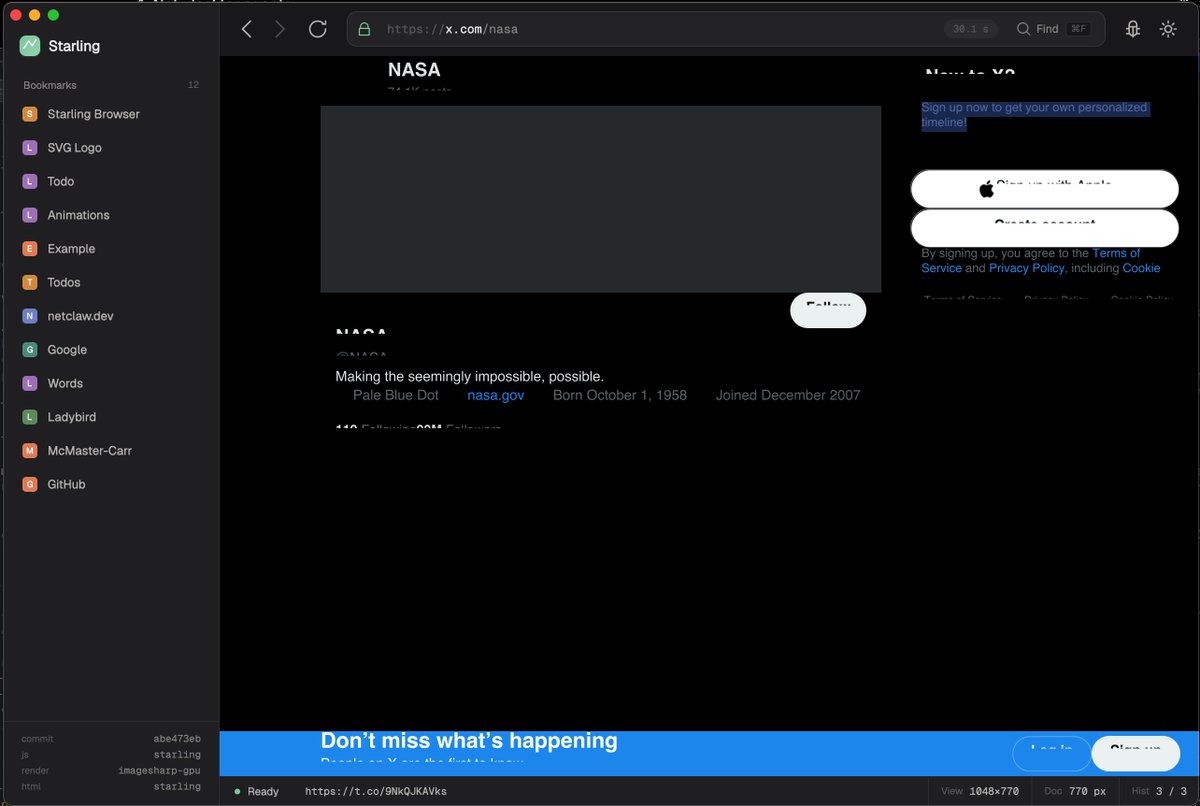Click Joined December 2007 text
This screenshot has width=1200, height=806.
click(788, 395)
